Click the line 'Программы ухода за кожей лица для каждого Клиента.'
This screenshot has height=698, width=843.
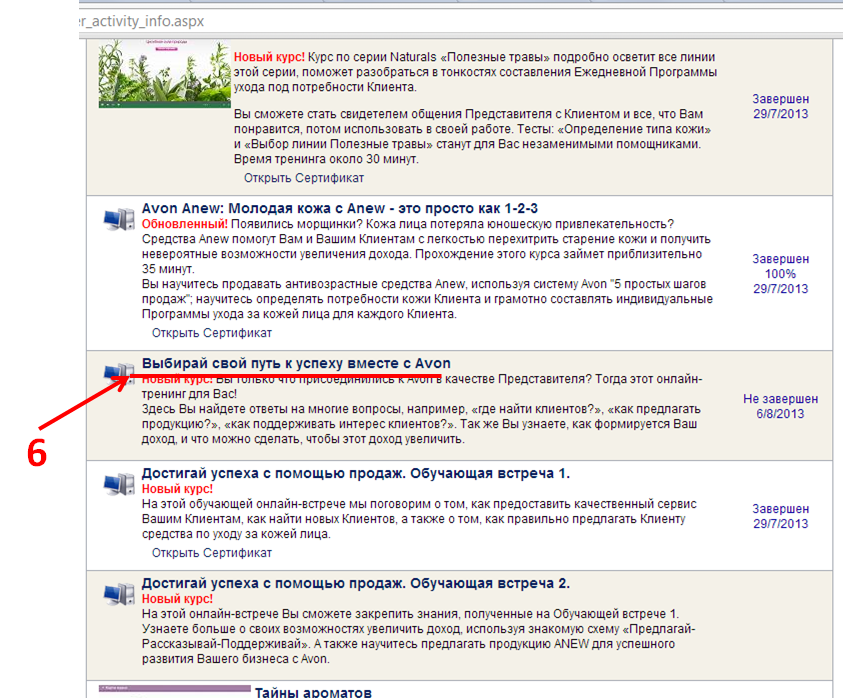click(299, 314)
